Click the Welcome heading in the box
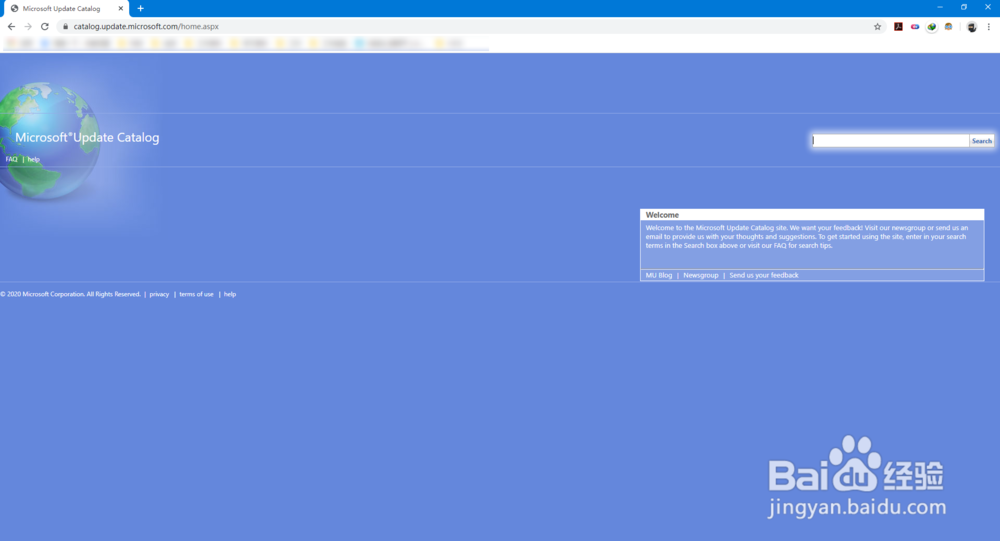Viewport: 1000px width, 541px height. [x=662, y=215]
